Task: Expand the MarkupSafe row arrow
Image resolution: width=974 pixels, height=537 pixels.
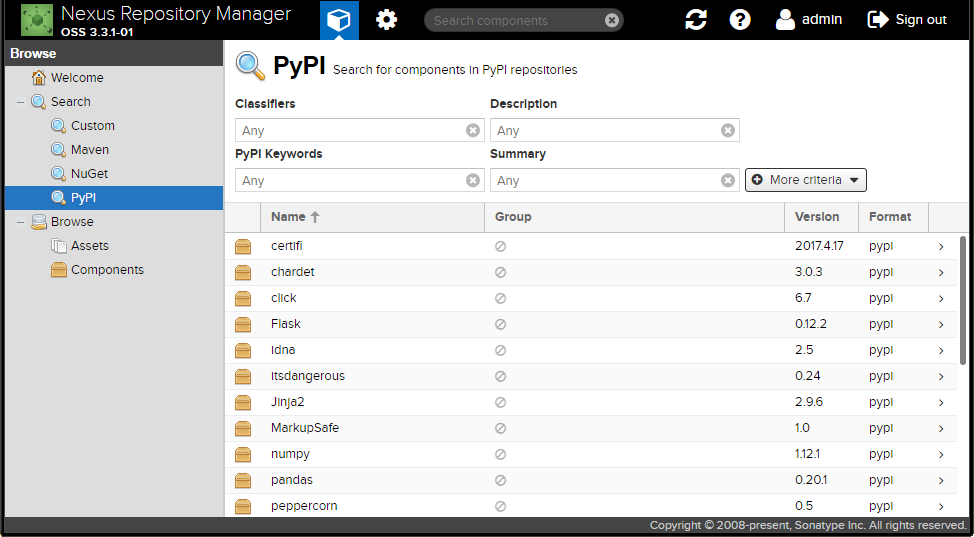Action: click(x=941, y=429)
